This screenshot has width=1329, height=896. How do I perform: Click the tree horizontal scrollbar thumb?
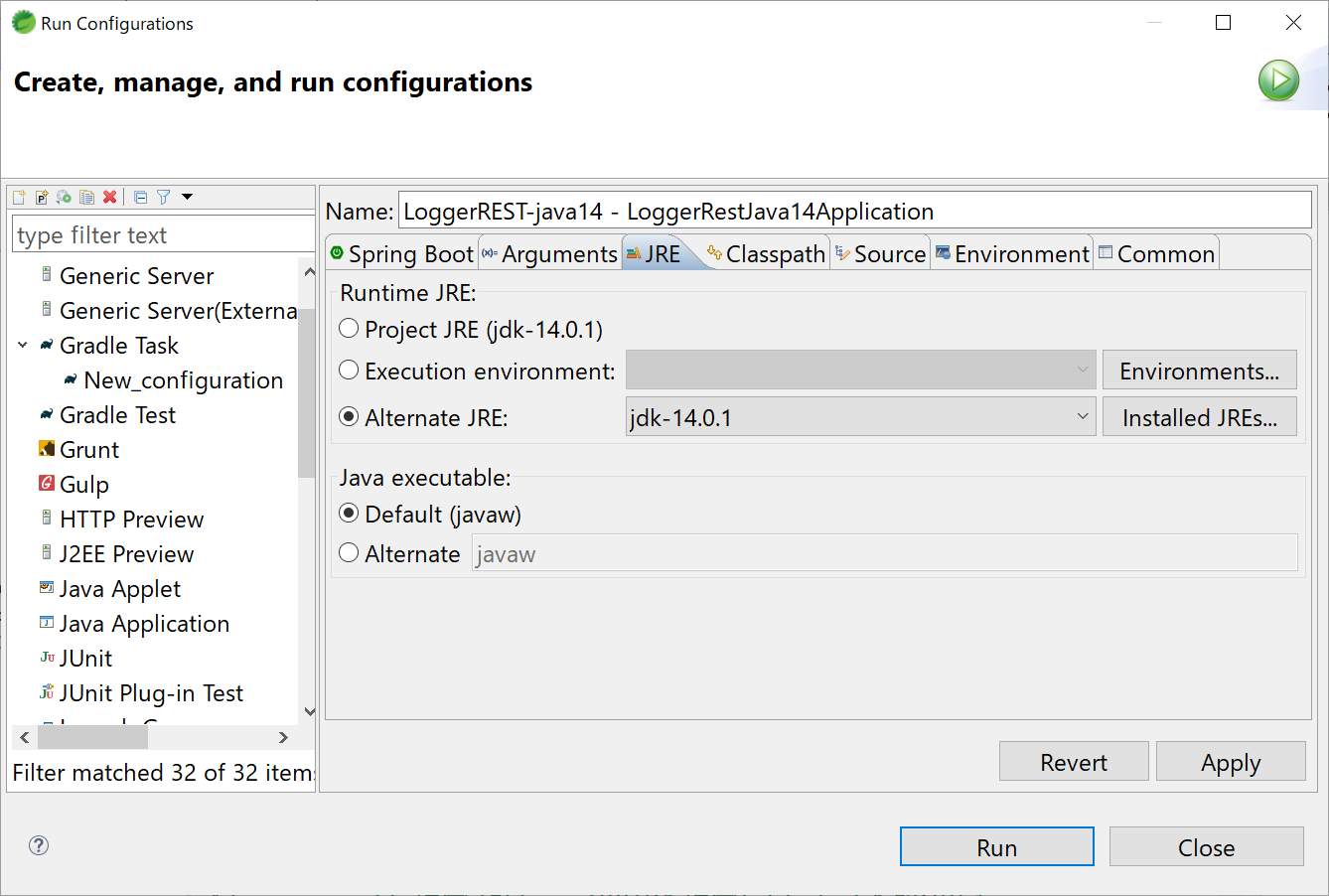point(93,737)
